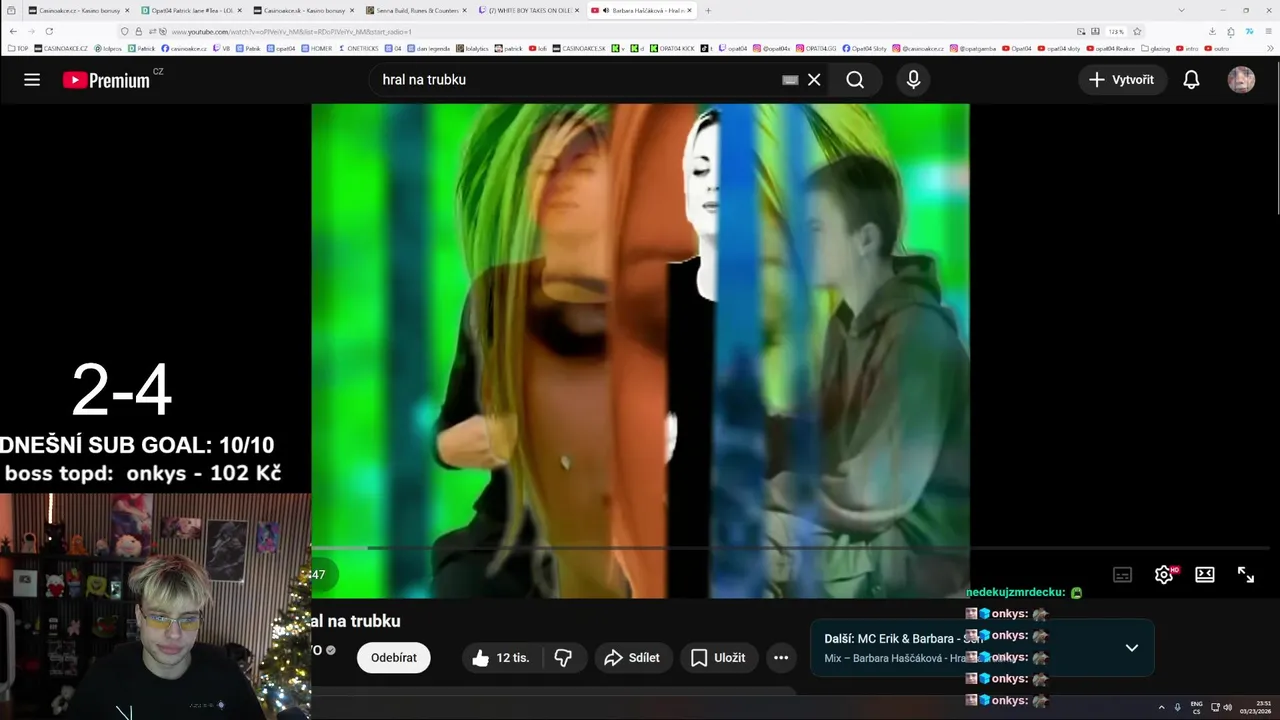Dislike the video
The width and height of the screenshot is (1280, 720).
pyautogui.click(x=563, y=658)
